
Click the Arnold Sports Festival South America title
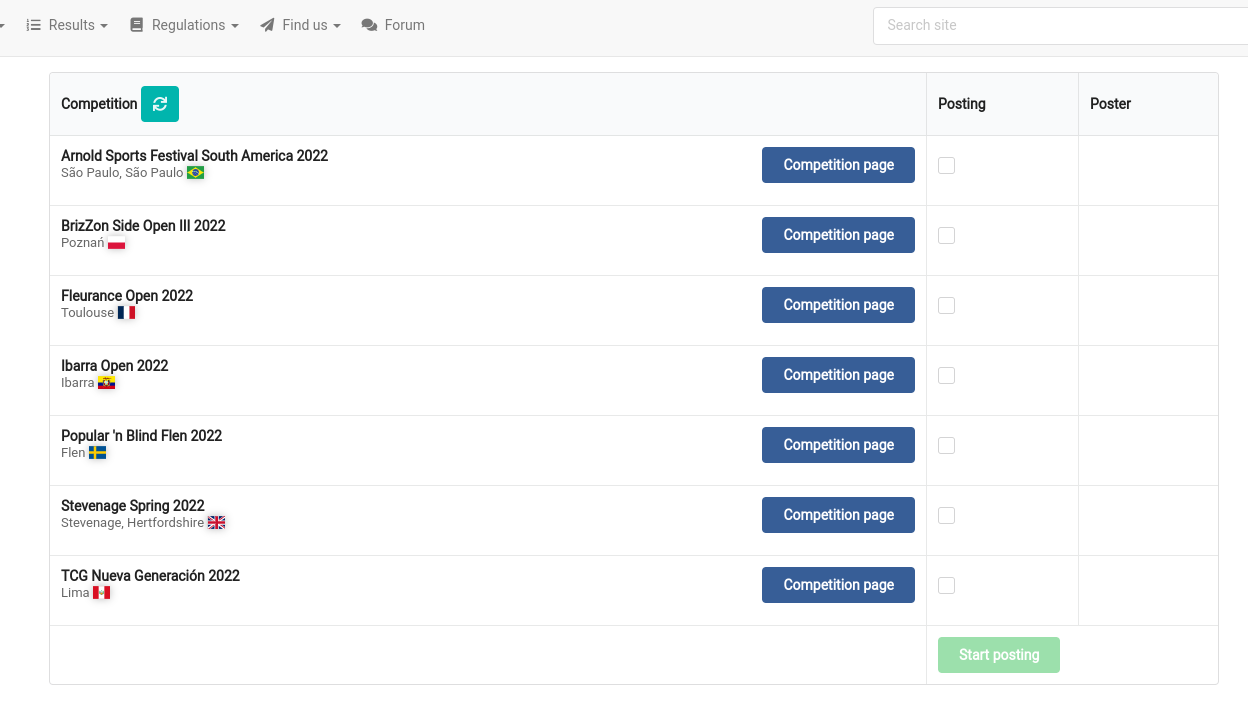pyautogui.click(x=194, y=156)
